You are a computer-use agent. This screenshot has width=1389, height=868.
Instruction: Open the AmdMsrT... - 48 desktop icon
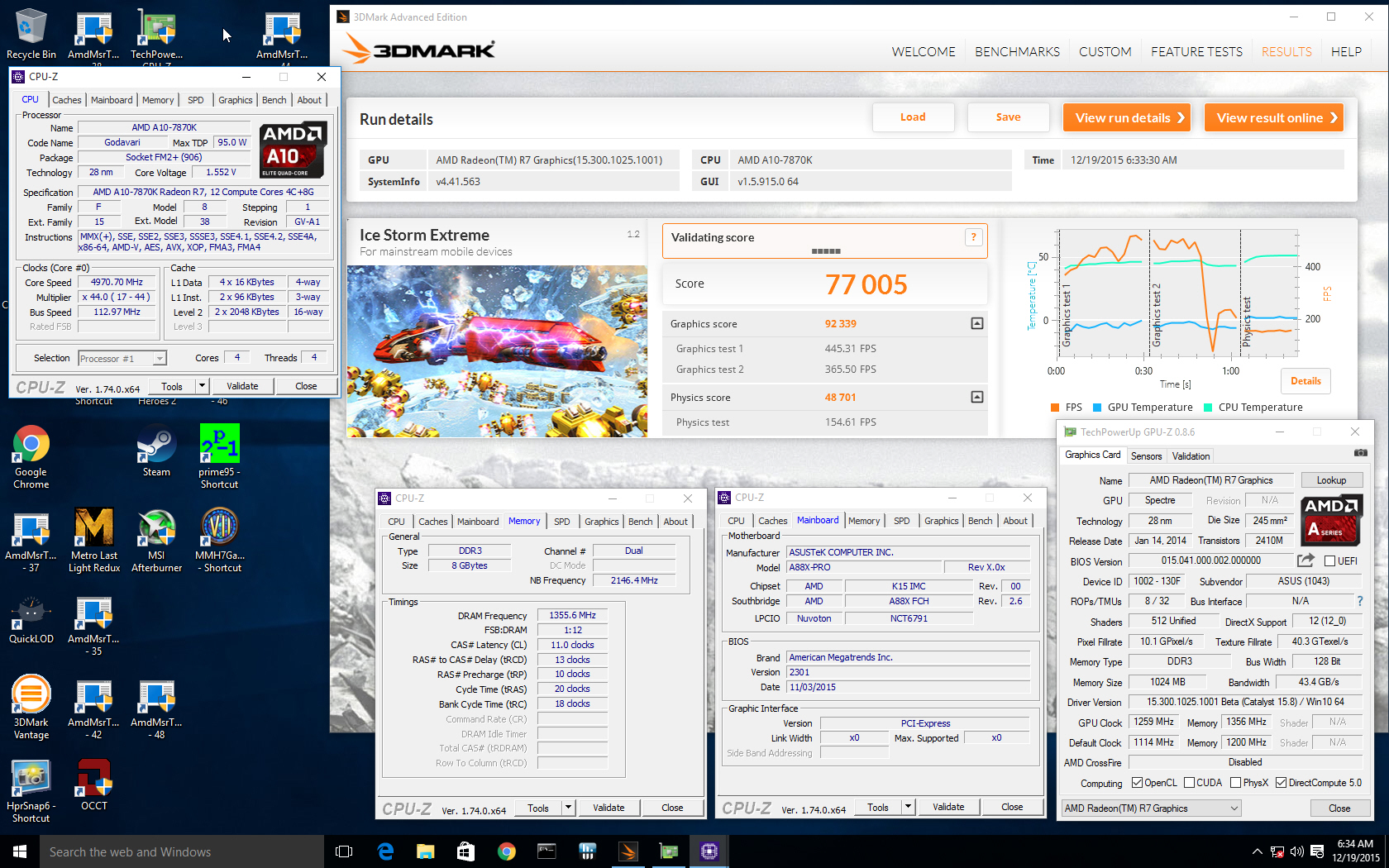[x=156, y=709]
